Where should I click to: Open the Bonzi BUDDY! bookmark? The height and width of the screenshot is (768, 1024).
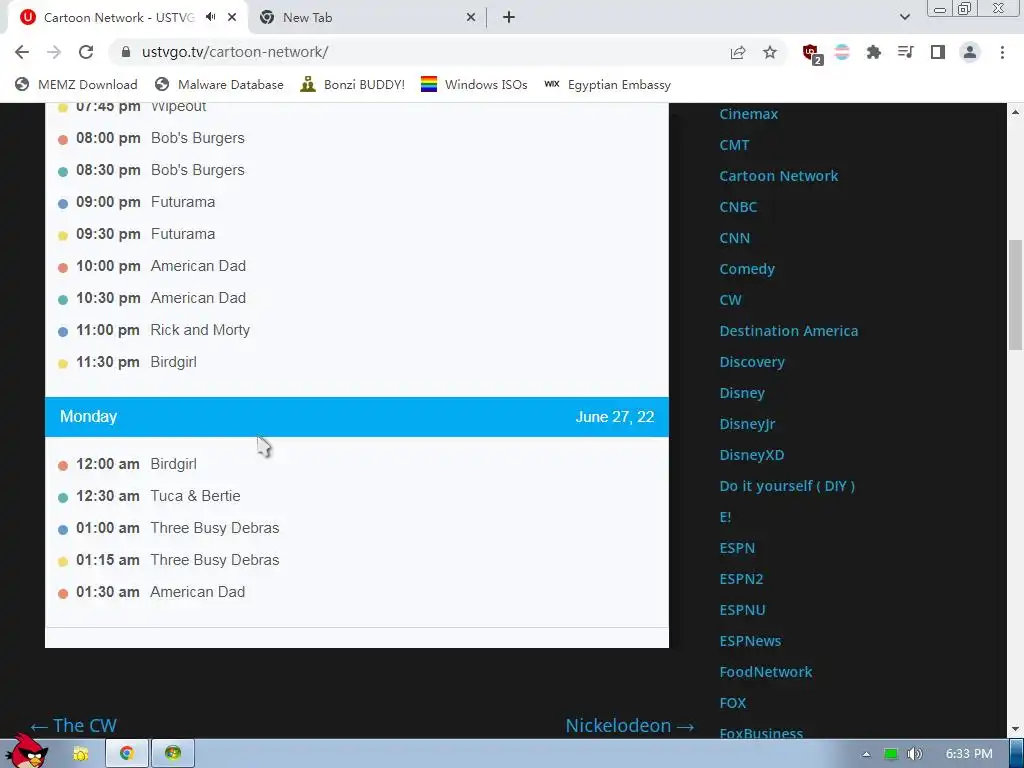[353, 85]
